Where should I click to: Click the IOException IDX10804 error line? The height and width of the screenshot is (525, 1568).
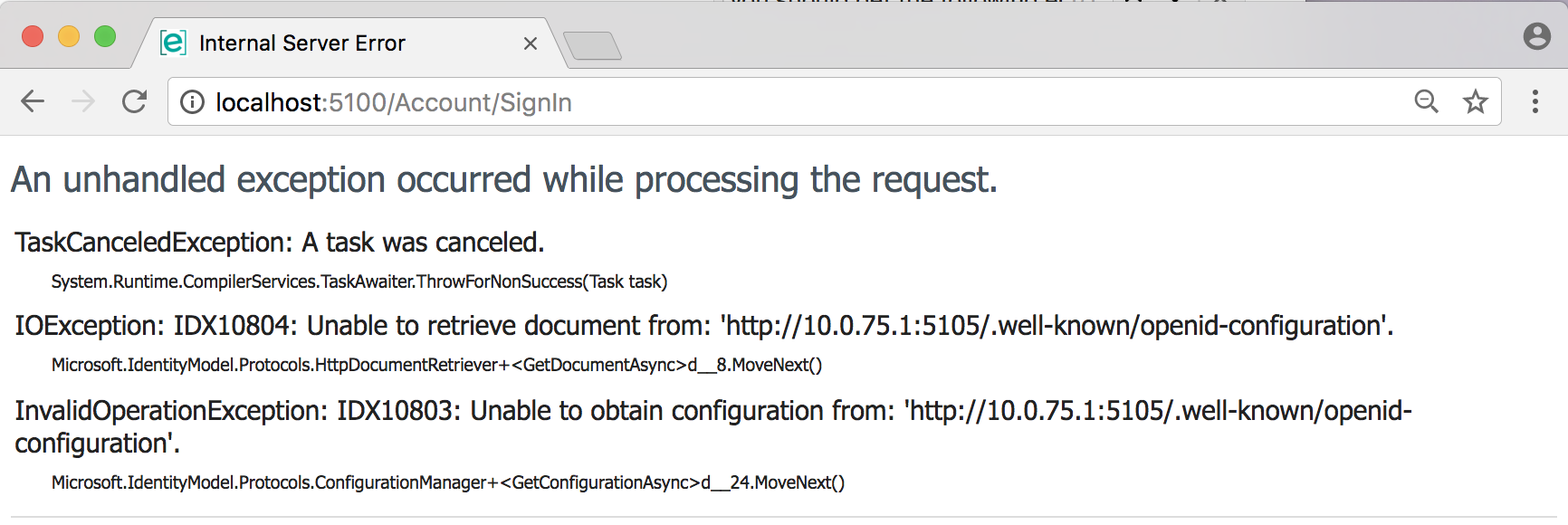point(703,326)
